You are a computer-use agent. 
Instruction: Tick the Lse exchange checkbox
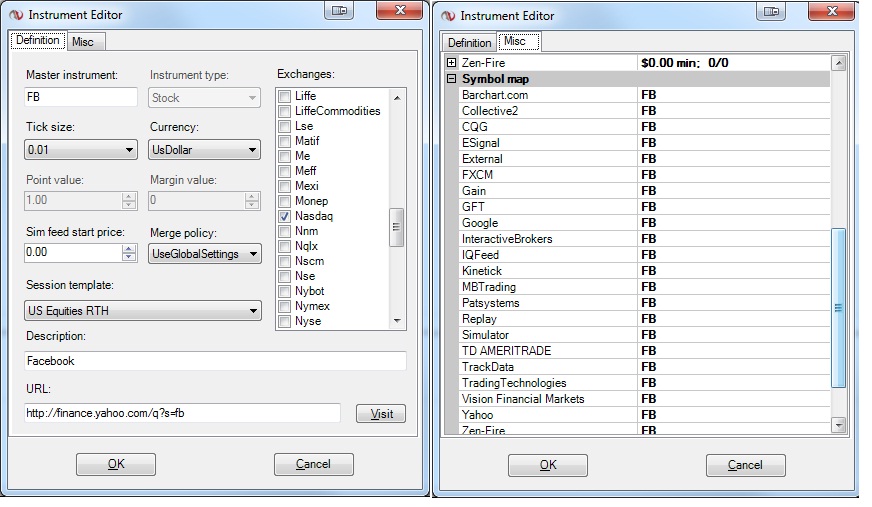(x=285, y=126)
